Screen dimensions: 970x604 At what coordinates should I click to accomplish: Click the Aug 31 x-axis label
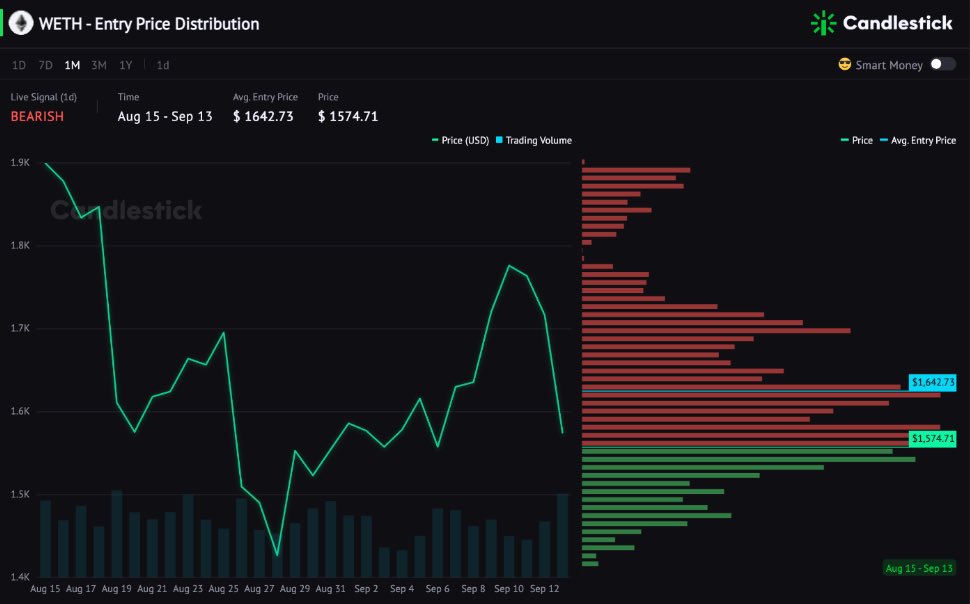[330, 589]
